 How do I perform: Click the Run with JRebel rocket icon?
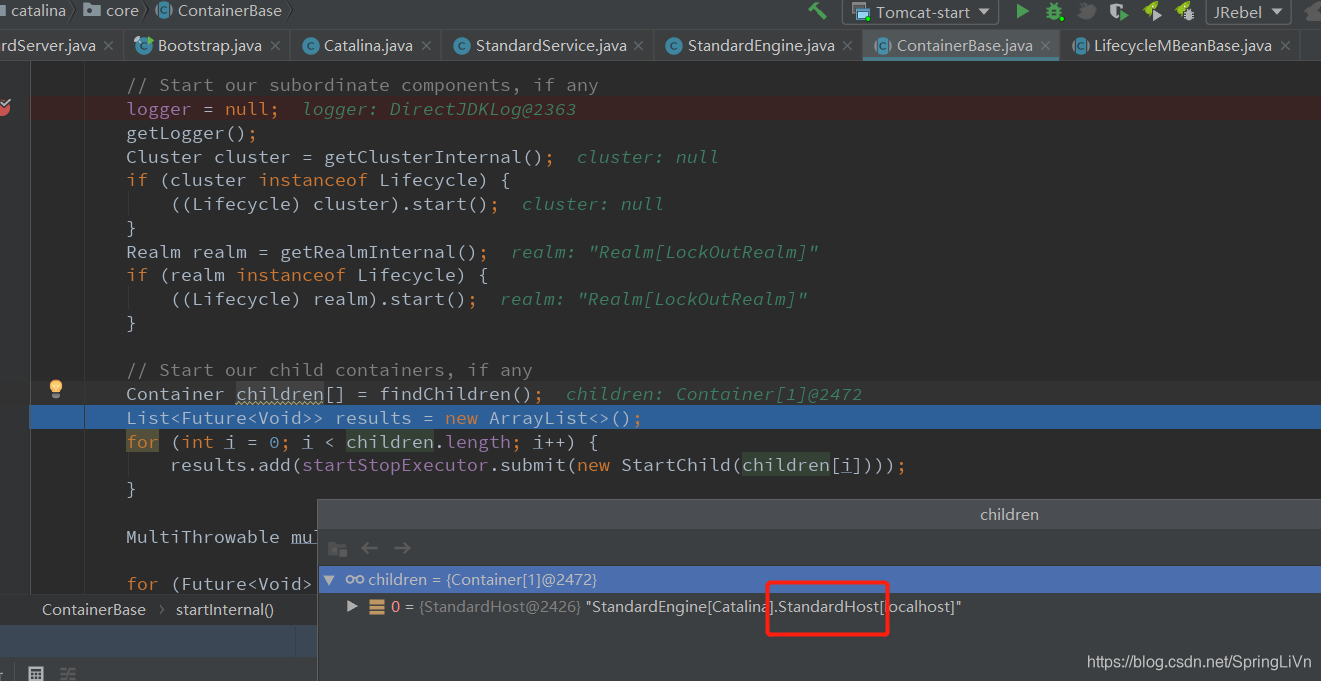pyautogui.click(x=1152, y=12)
